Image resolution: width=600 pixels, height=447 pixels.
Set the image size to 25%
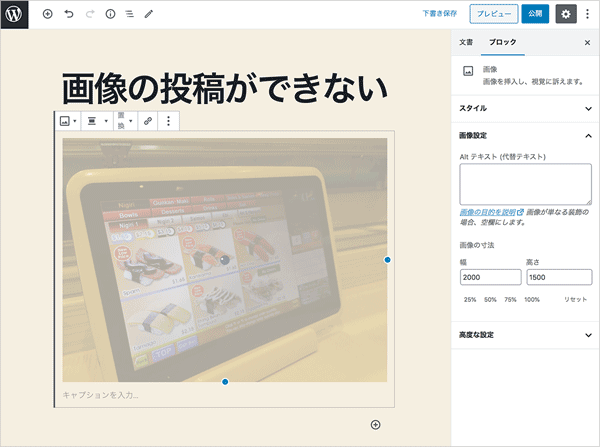click(x=470, y=300)
